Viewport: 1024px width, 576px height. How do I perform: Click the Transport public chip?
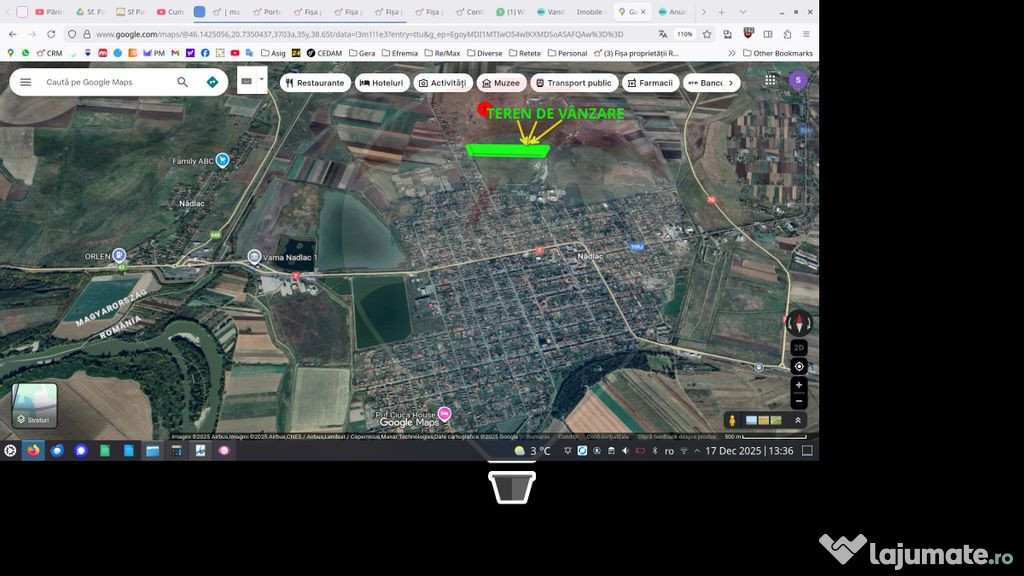573,83
